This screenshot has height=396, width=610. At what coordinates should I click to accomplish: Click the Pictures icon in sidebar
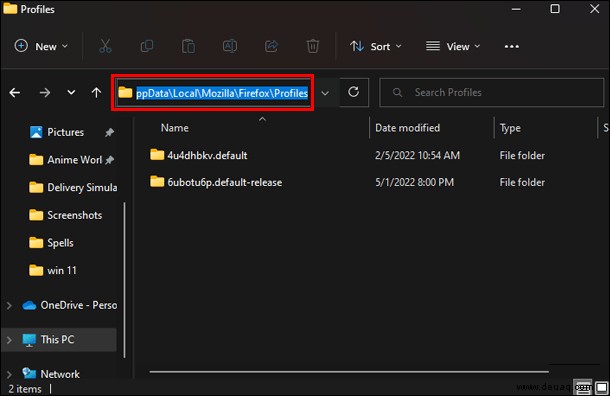[36, 132]
